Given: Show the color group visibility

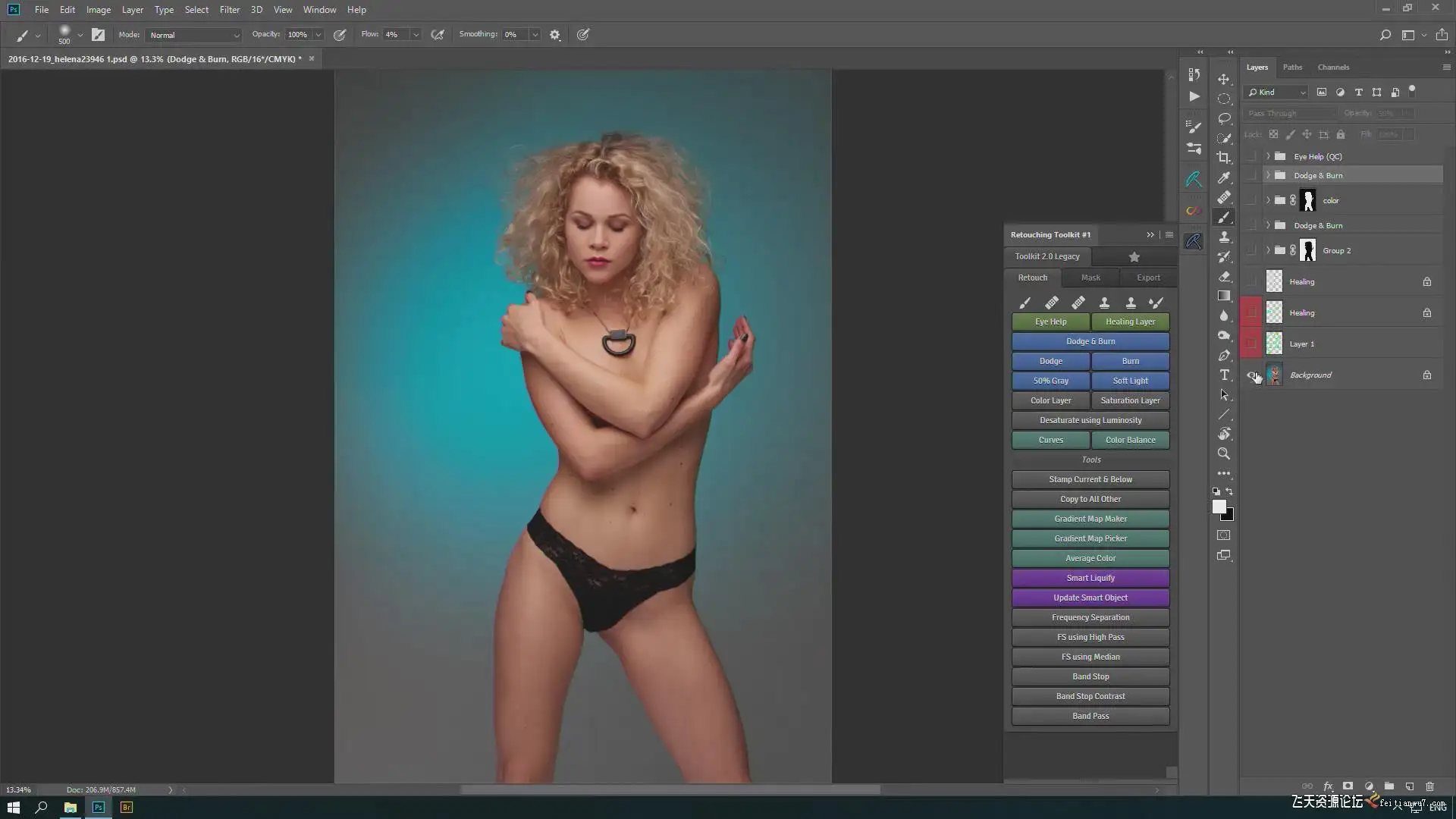Looking at the screenshot, I should pyautogui.click(x=1251, y=200).
